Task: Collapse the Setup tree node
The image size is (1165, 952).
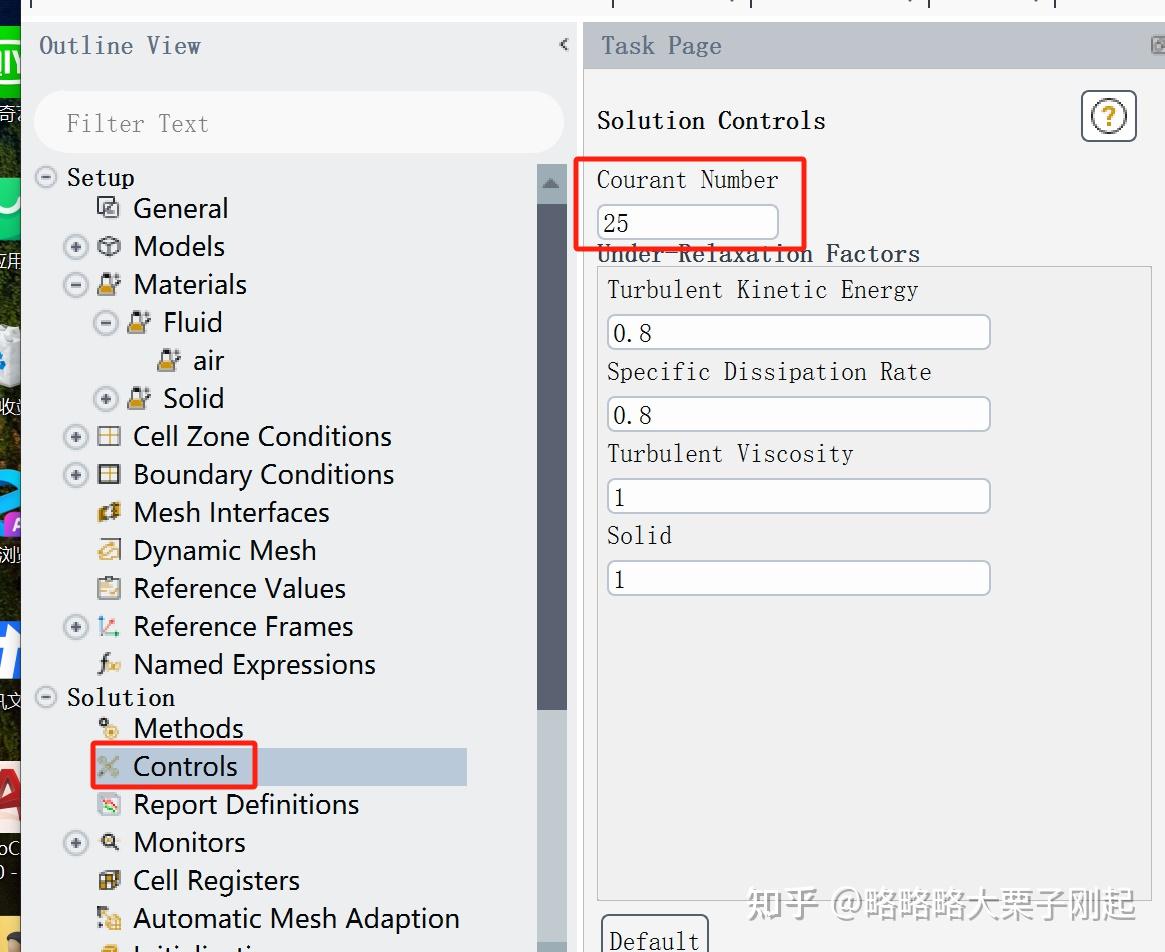Action: click(x=46, y=178)
